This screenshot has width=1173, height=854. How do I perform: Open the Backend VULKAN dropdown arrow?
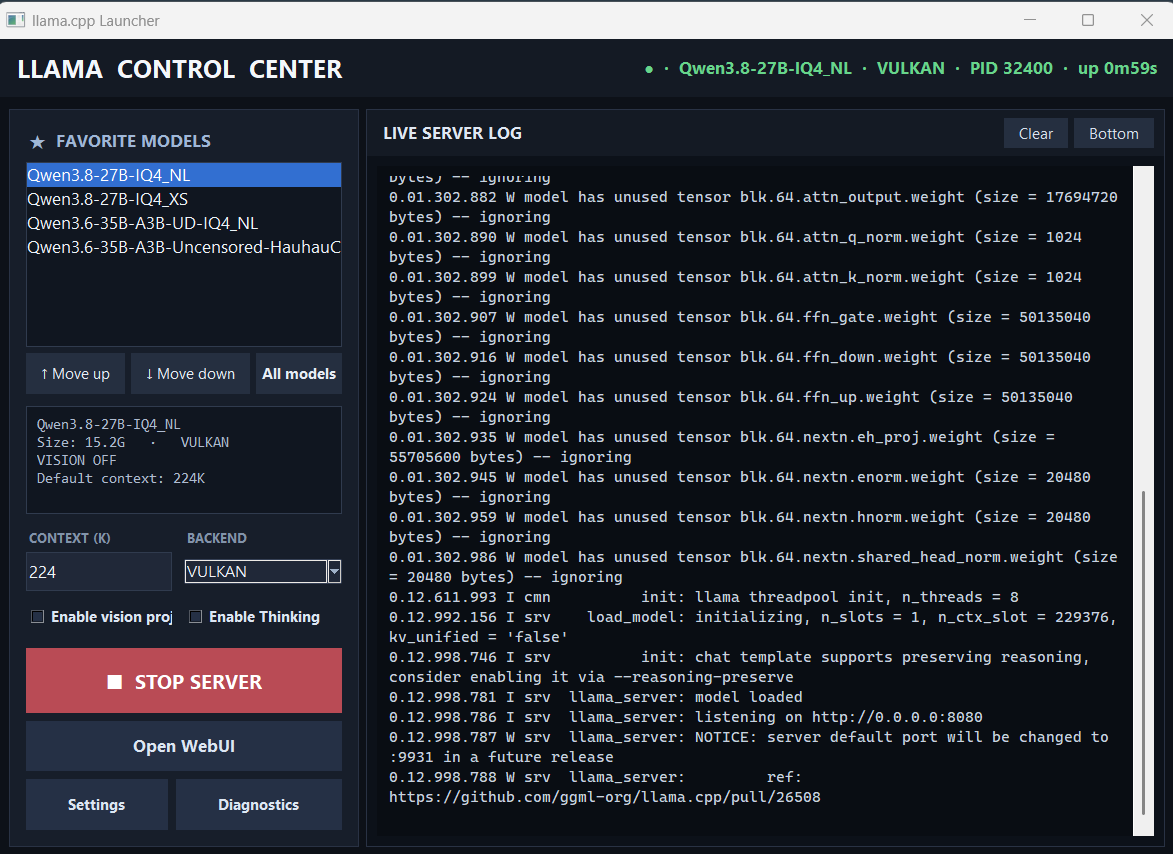pos(334,571)
